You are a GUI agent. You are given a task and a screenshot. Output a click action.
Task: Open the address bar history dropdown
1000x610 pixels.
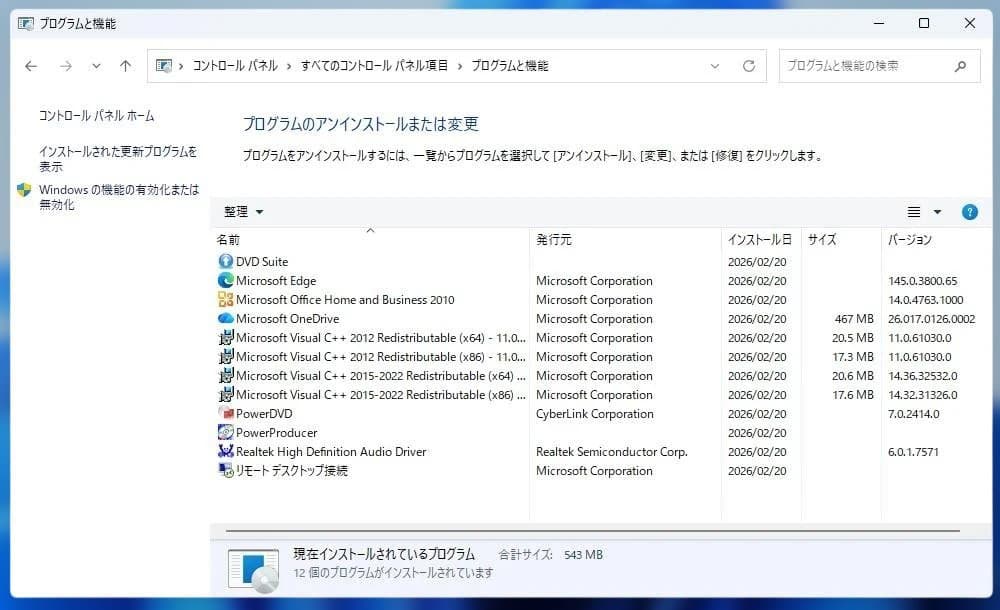[715, 66]
